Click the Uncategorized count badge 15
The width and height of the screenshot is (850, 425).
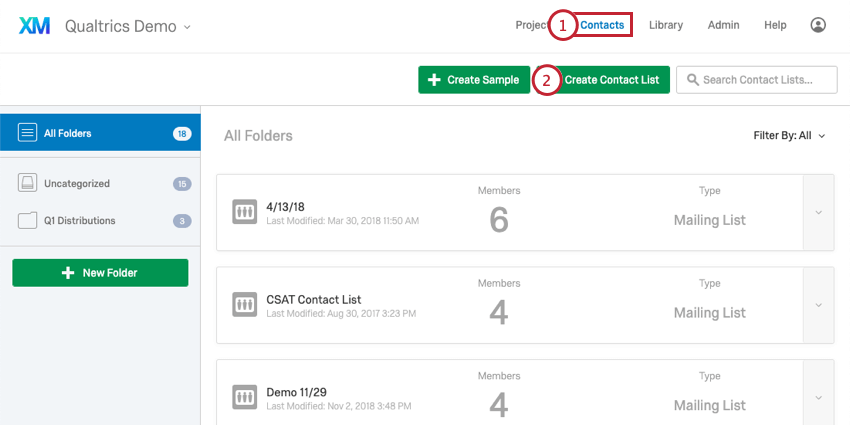coord(182,184)
